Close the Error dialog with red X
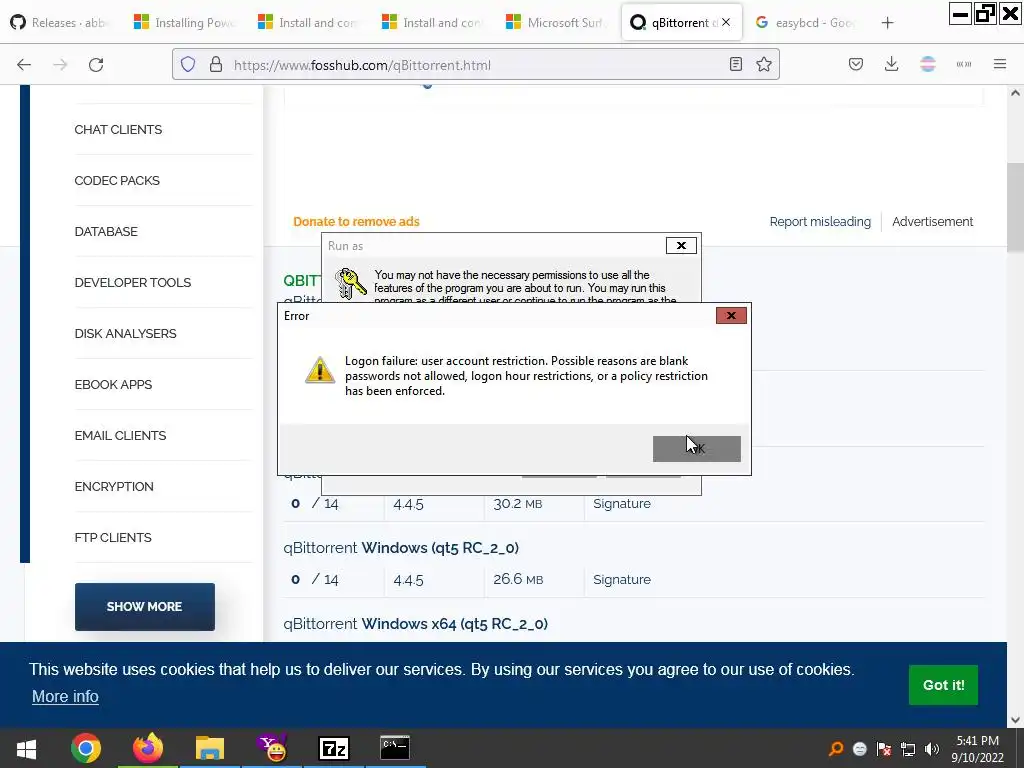Screen dimensions: 1024x768 [x=731, y=315]
